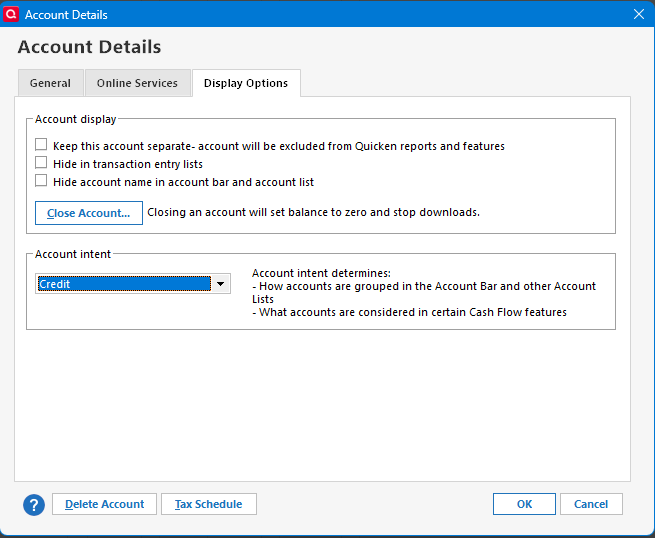Click the Close Account... button
The height and width of the screenshot is (538, 655).
click(89, 213)
